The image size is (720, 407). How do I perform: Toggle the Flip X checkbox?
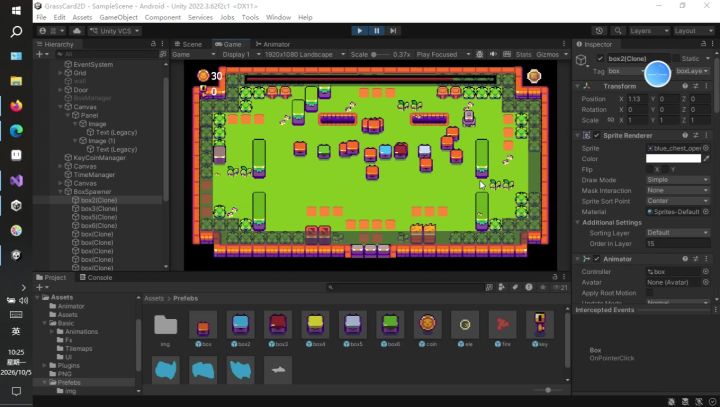650,170
